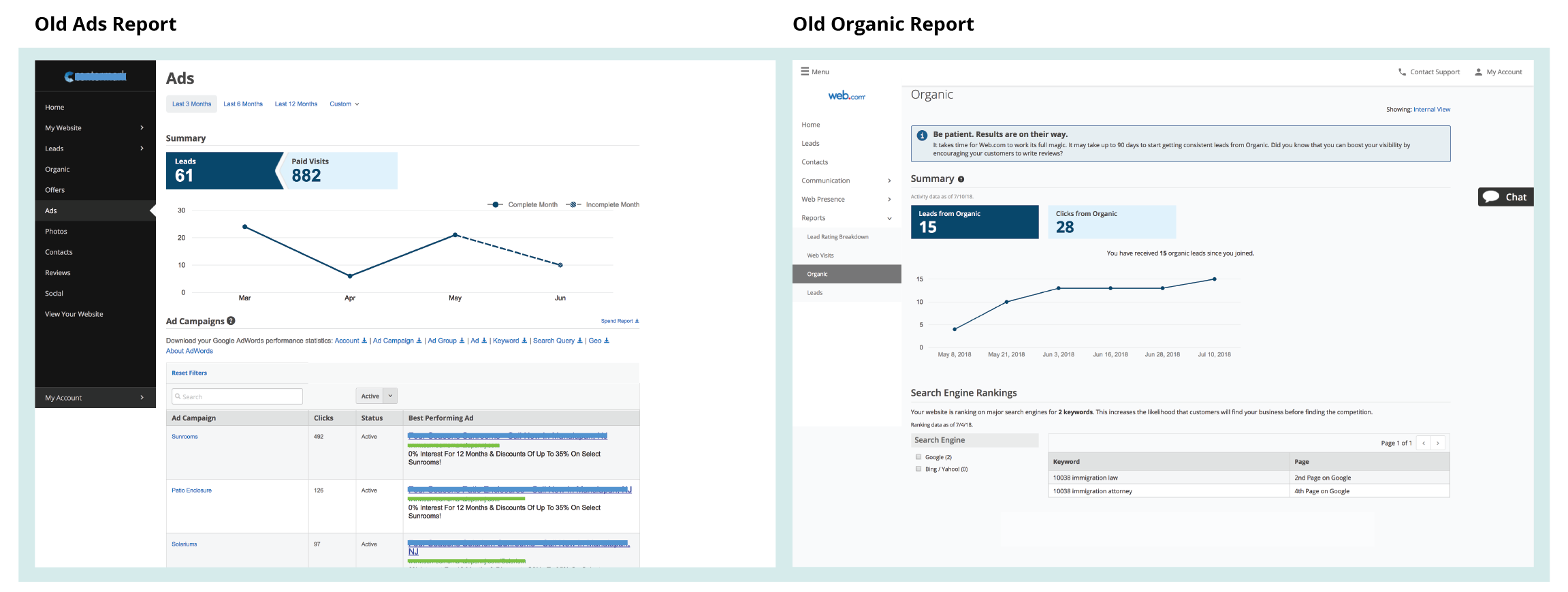Open the Solariums ad campaign

tap(184, 544)
